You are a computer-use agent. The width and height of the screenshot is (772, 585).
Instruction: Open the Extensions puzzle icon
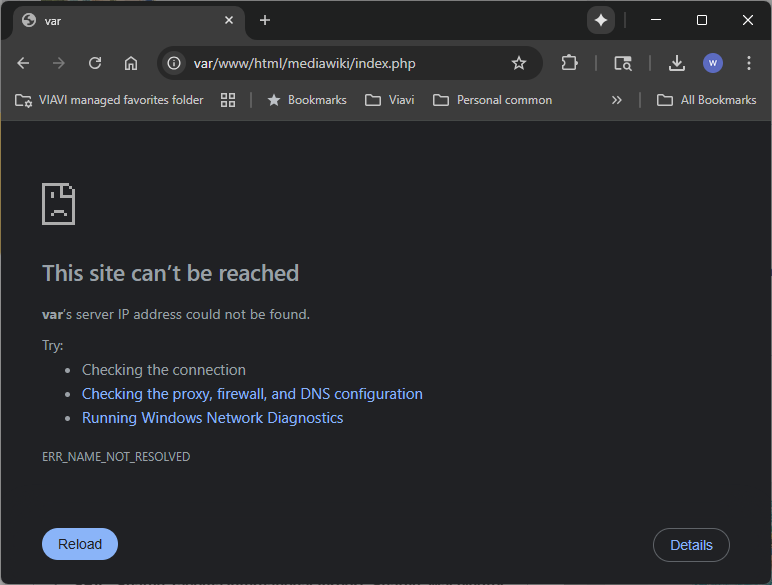(569, 63)
